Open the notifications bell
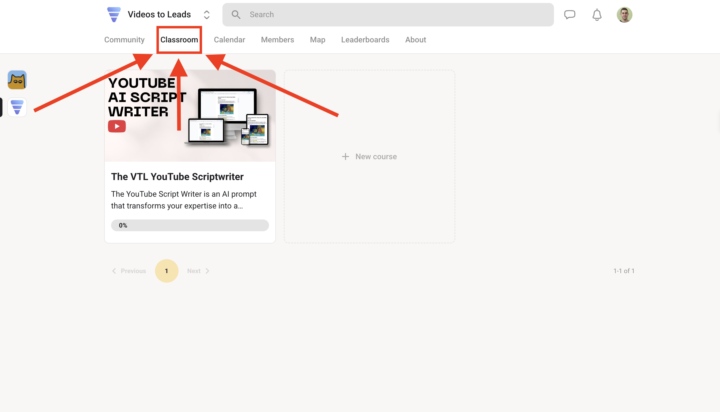Image resolution: width=720 pixels, height=412 pixels. point(597,15)
